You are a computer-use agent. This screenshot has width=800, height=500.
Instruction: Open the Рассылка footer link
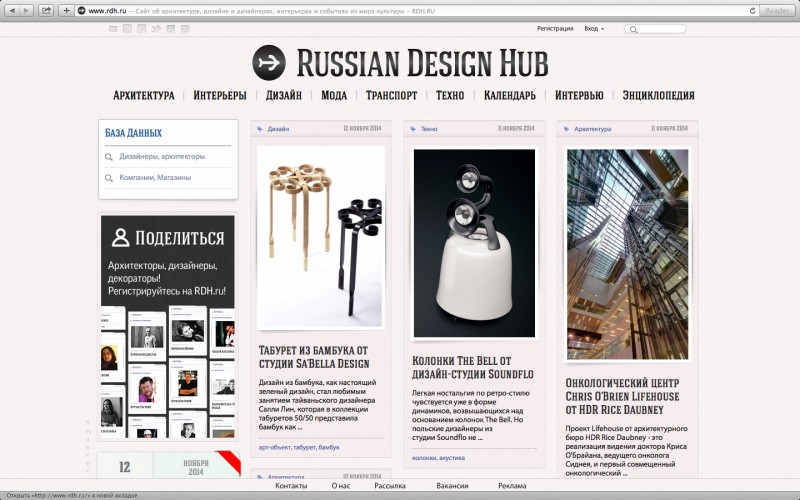390,486
